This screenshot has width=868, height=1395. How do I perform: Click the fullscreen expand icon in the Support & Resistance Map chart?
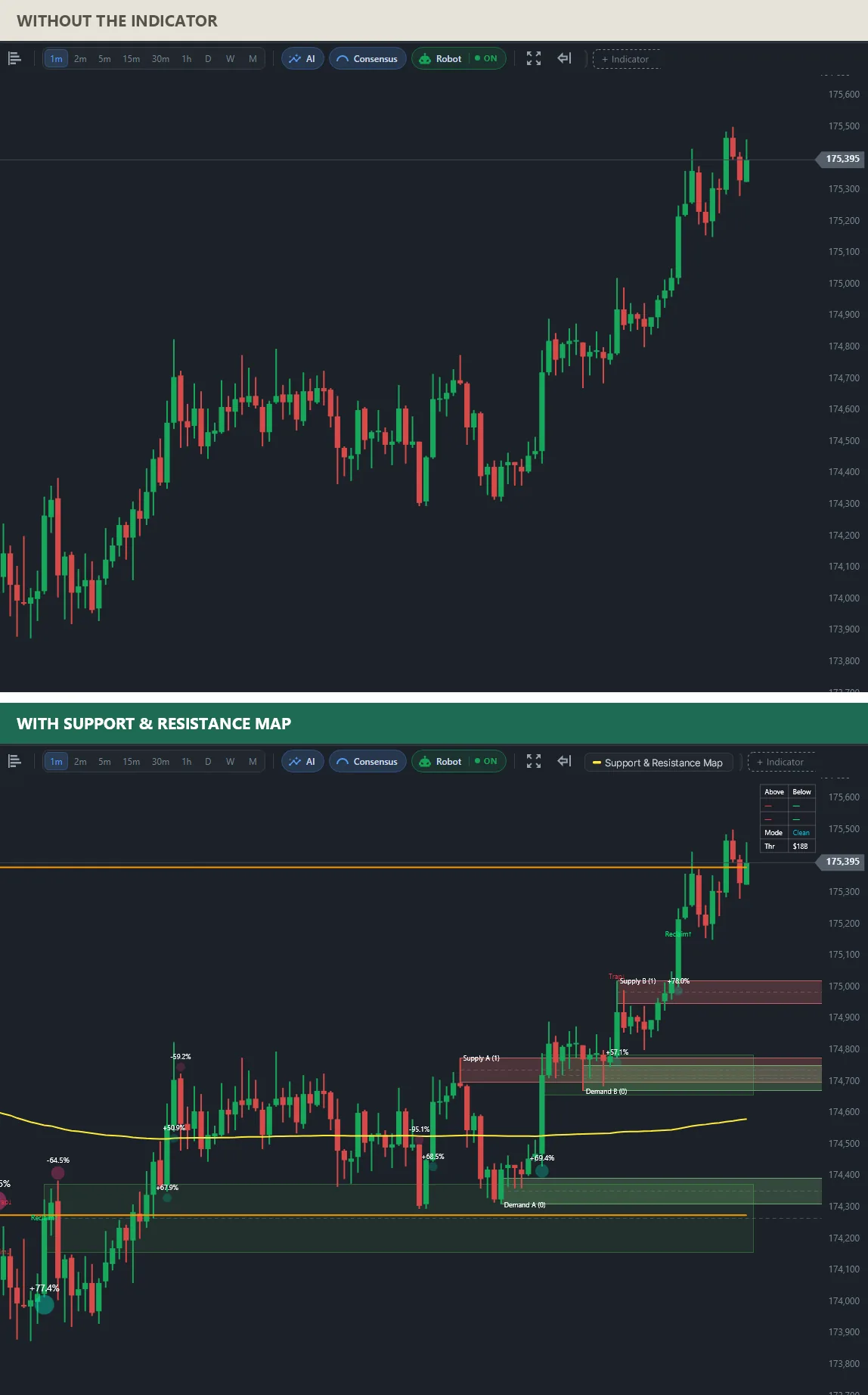534,761
